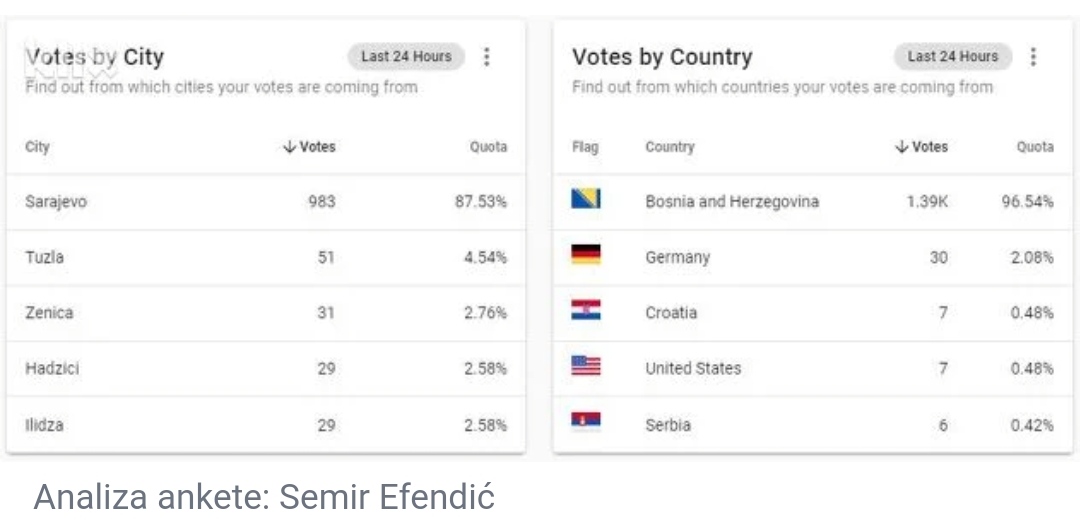The width and height of the screenshot is (1080, 528).
Task: Open the Votes by City options menu
Action: [x=486, y=56]
